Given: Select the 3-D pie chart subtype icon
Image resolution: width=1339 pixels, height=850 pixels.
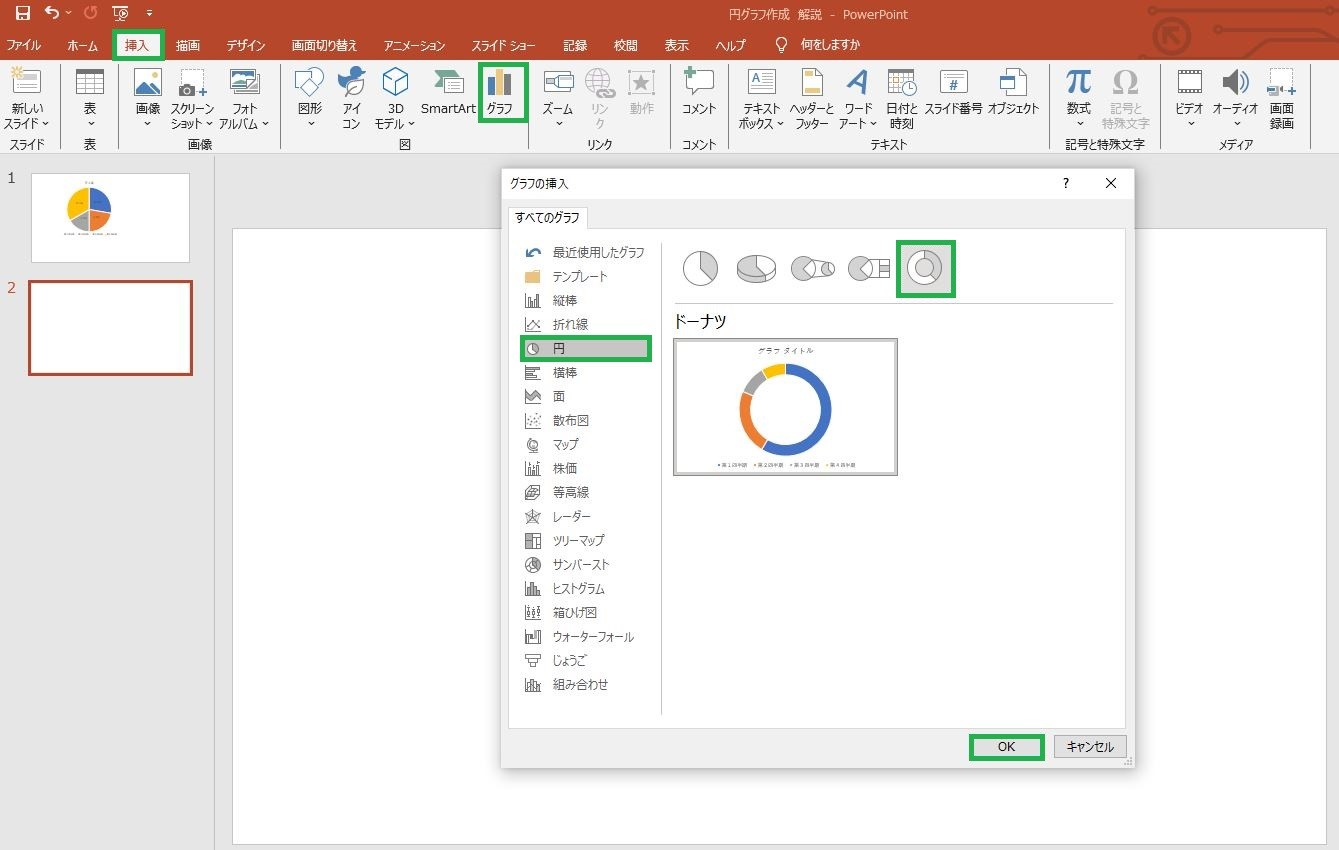Looking at the screenshot, I should point(756,268).
